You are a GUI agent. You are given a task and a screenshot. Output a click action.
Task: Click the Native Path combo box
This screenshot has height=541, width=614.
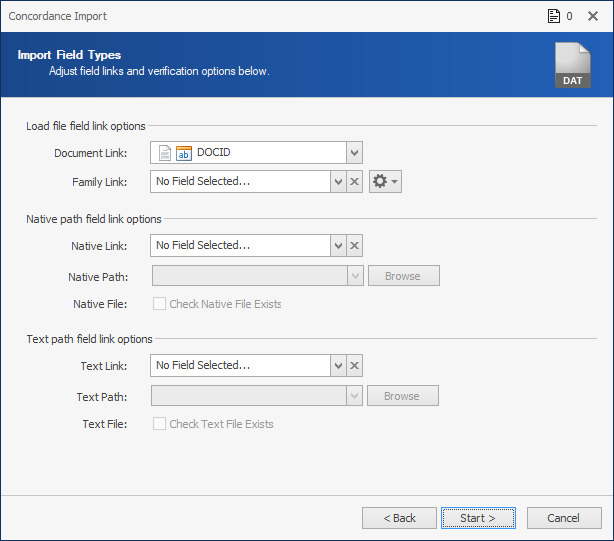pyautogui.click(x=258, y=276)
